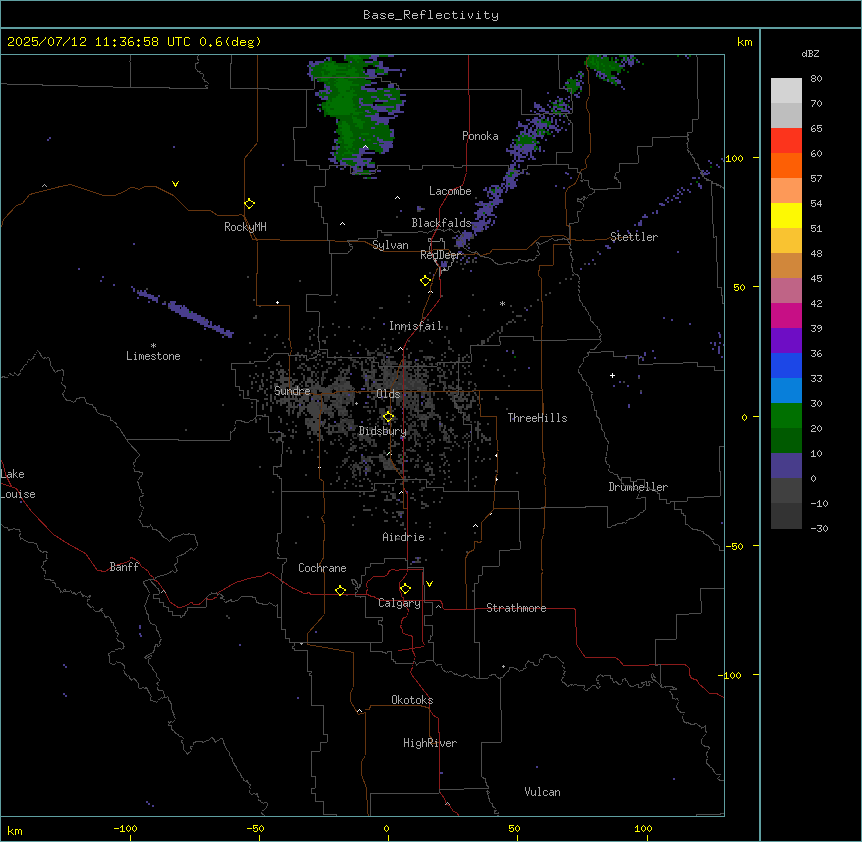The height and width of the screenshot is (842, 862).
Task: Click the Stettler city label
Action: [x=634, y=237]
